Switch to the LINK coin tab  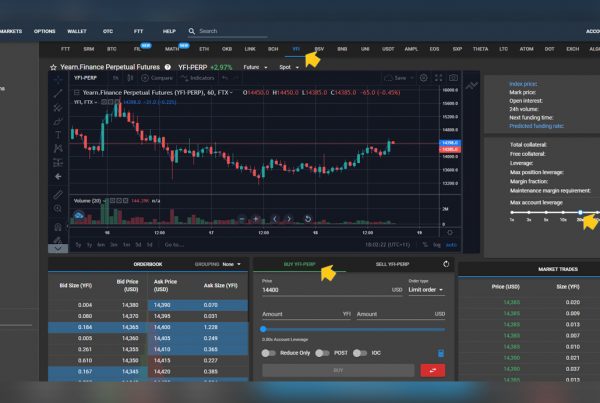tap(250, 49)
